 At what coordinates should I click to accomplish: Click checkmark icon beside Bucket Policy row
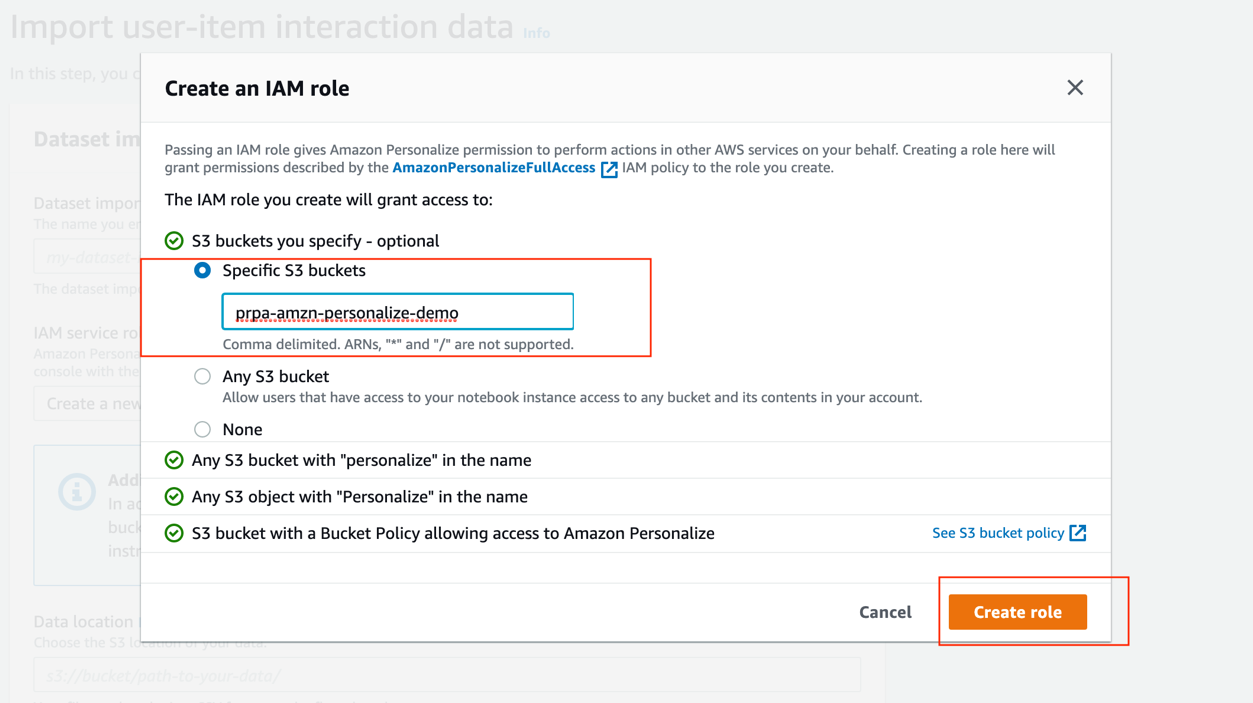coord(174,533)
